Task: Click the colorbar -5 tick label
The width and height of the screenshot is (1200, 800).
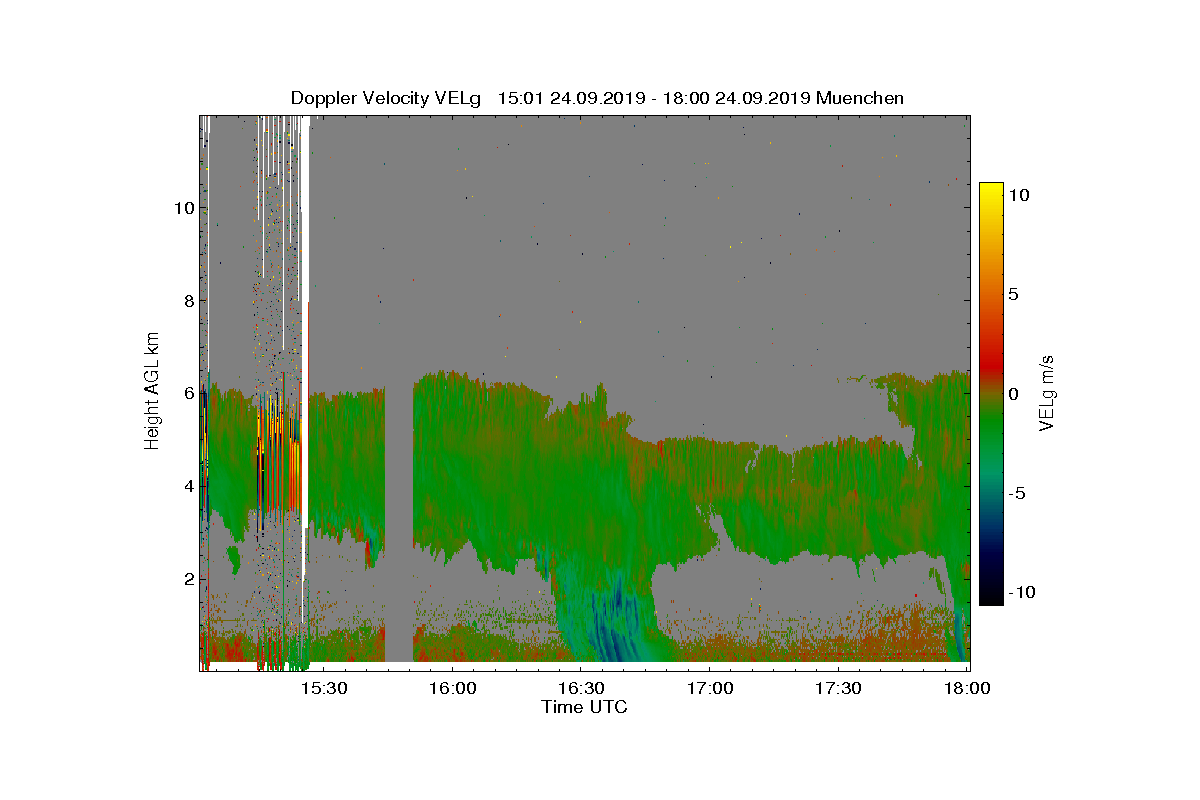Action: (x=1020, y=493)
